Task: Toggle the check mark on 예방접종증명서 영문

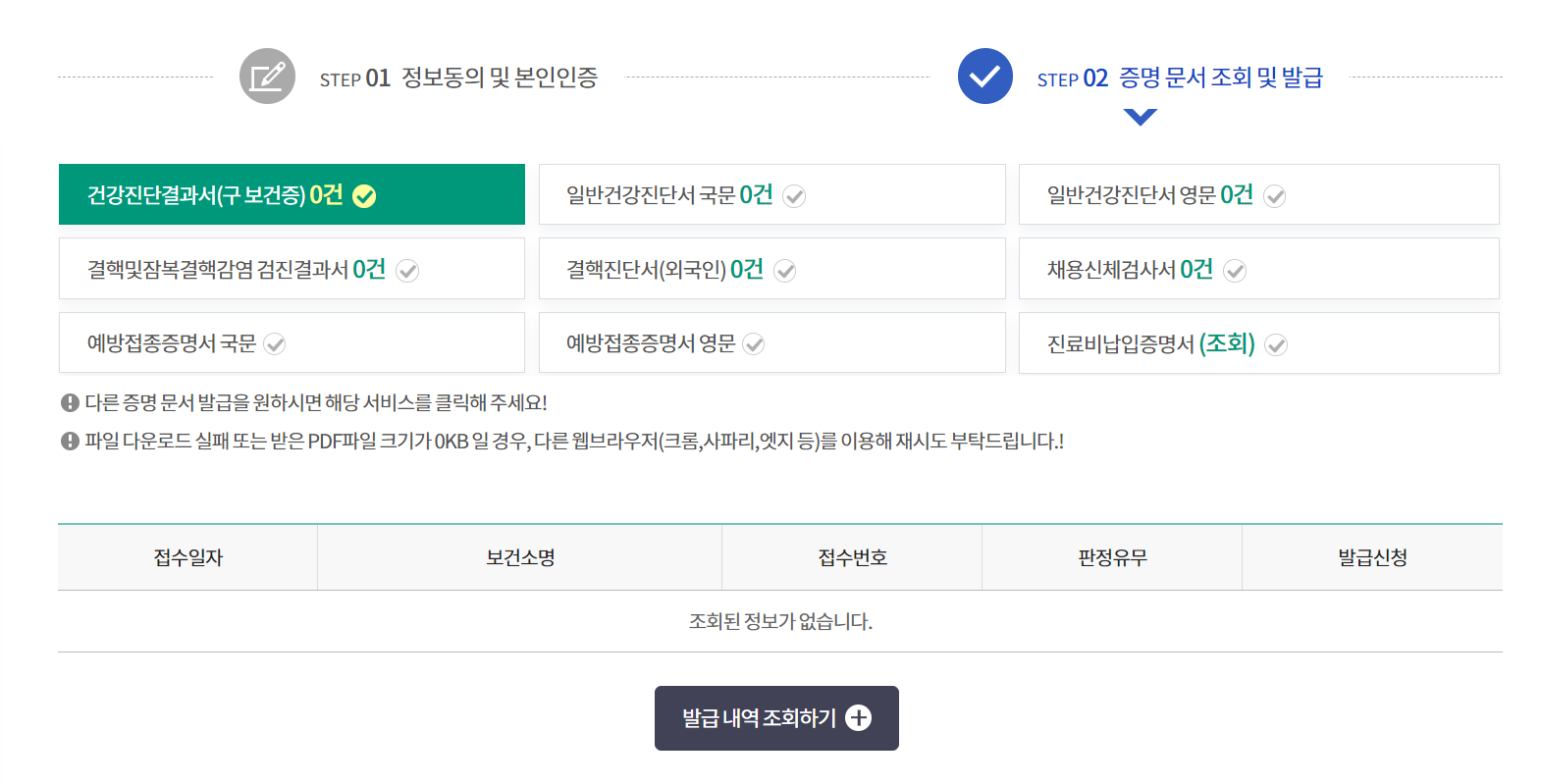Action: click(754, 343)
